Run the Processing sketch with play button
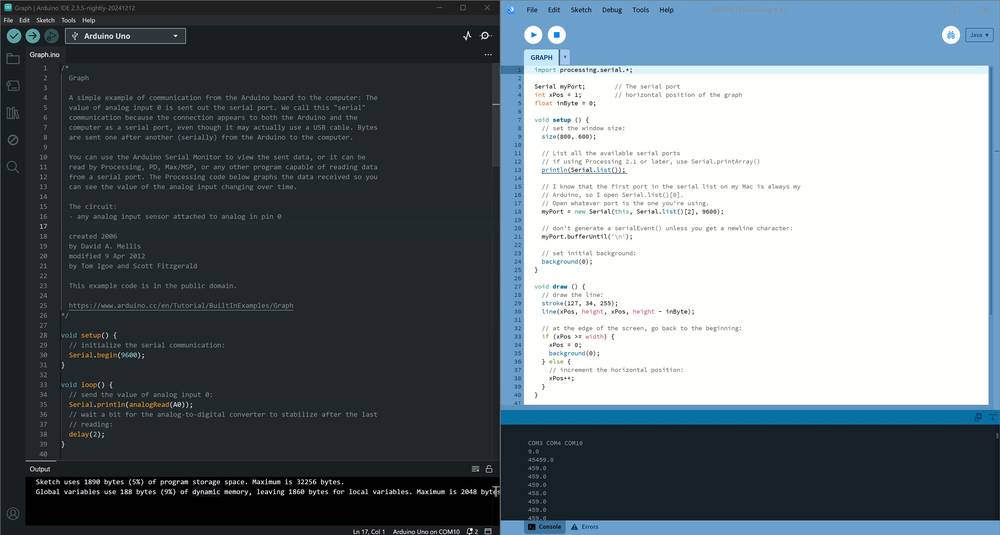This screenshot has height=535, width=1000. (x=533, y=35)
